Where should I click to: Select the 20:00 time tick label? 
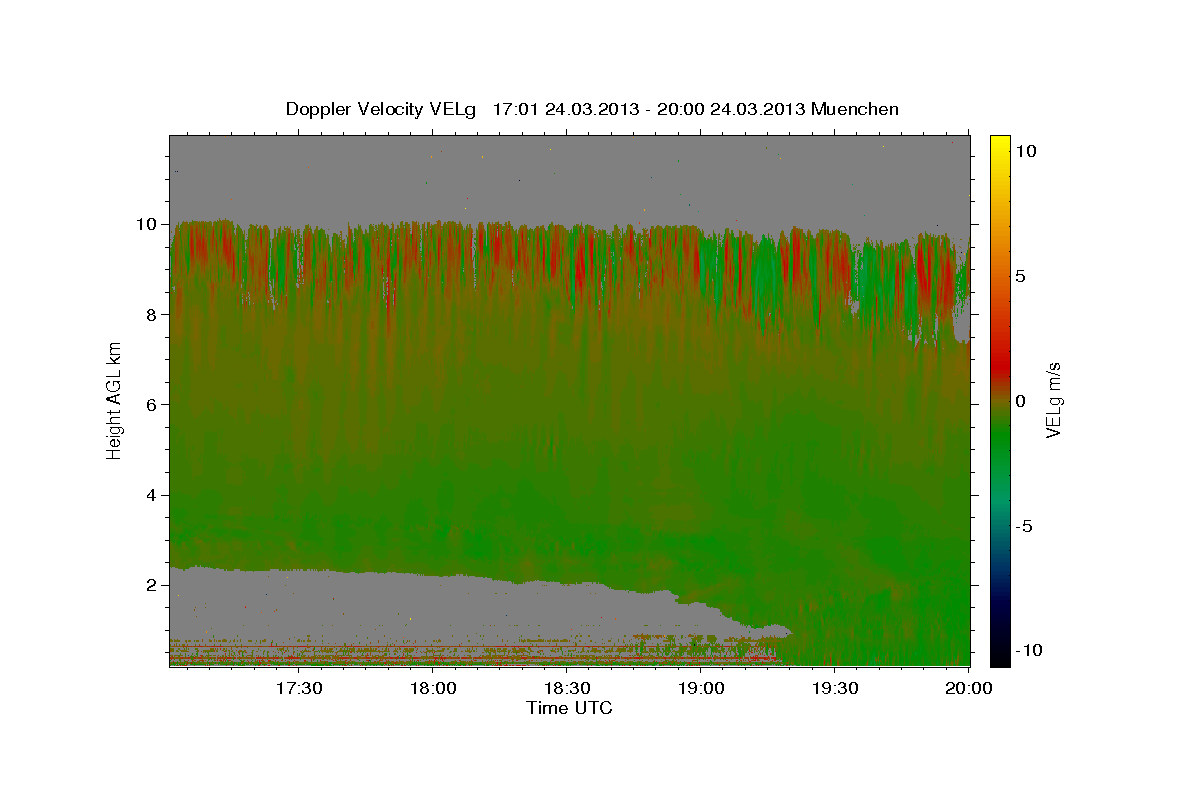tap(969, 688)
